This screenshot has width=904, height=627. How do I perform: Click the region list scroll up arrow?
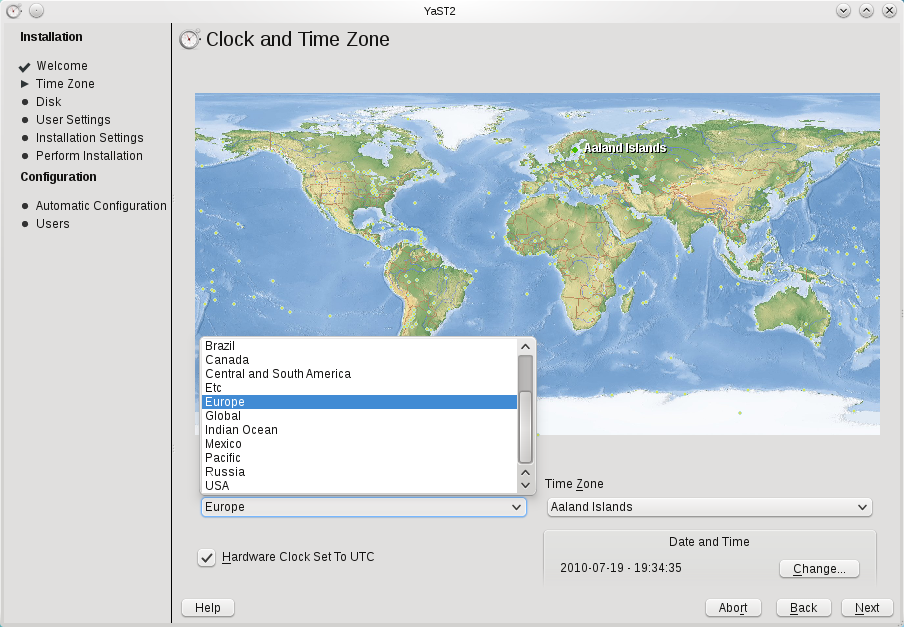[x=525, y=346]
